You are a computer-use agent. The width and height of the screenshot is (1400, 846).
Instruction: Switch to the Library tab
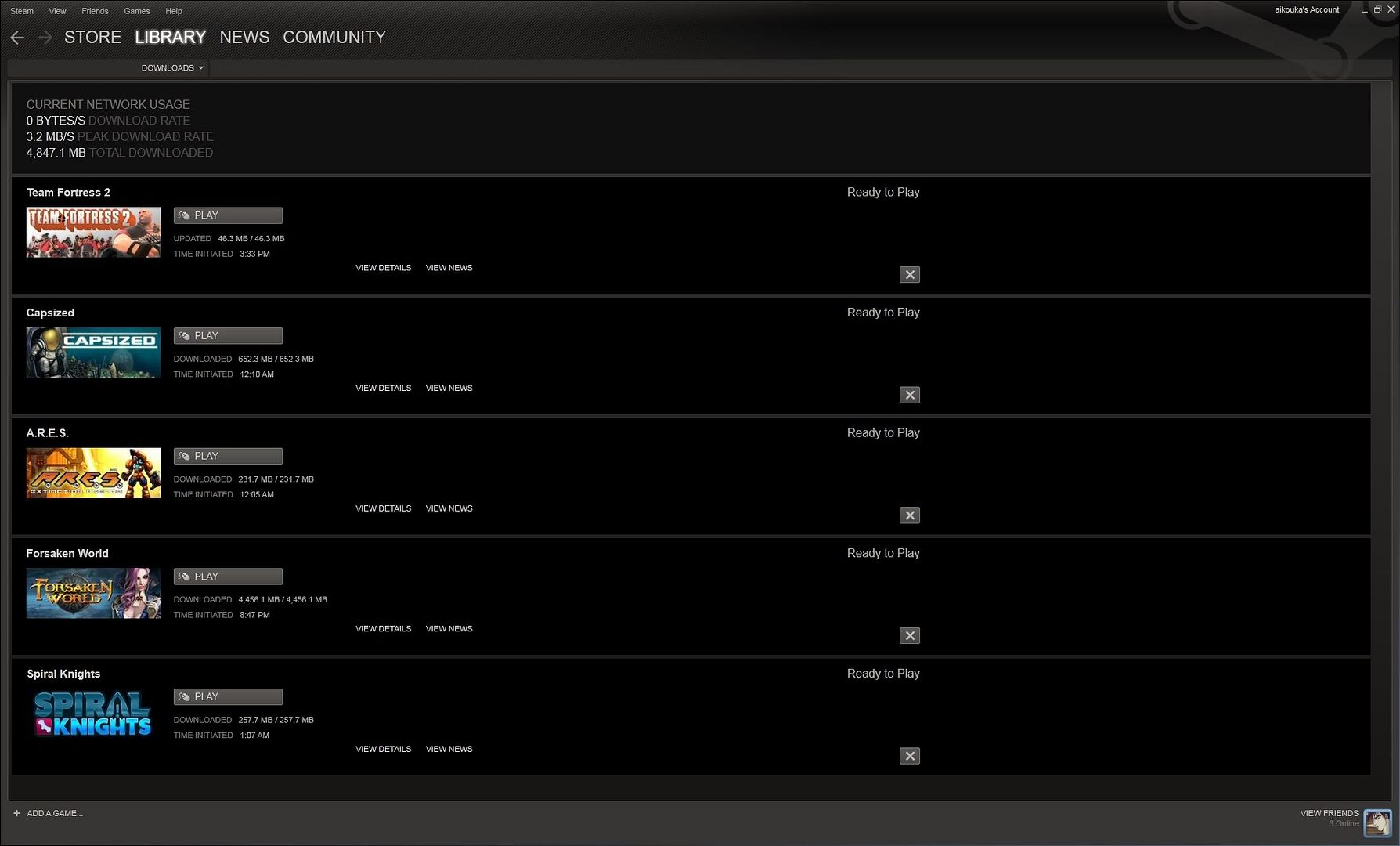(x=170, y=38)
